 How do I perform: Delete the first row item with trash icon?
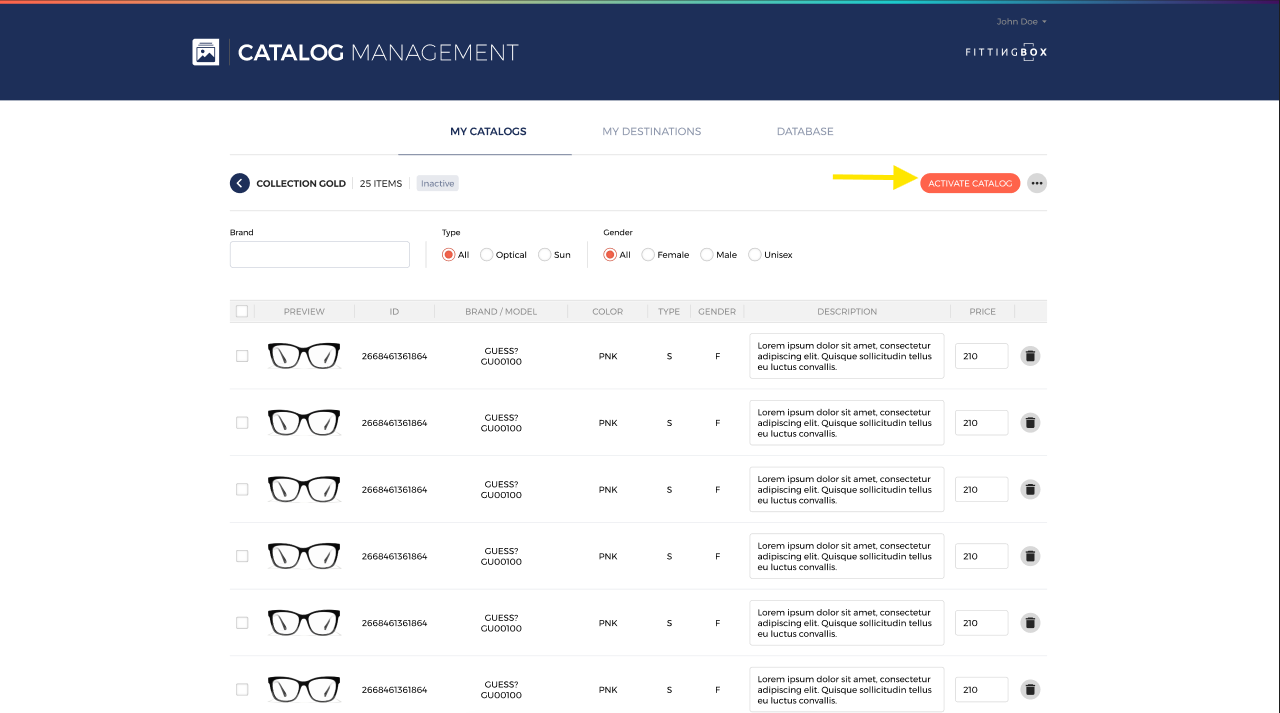click(1030, 356)
